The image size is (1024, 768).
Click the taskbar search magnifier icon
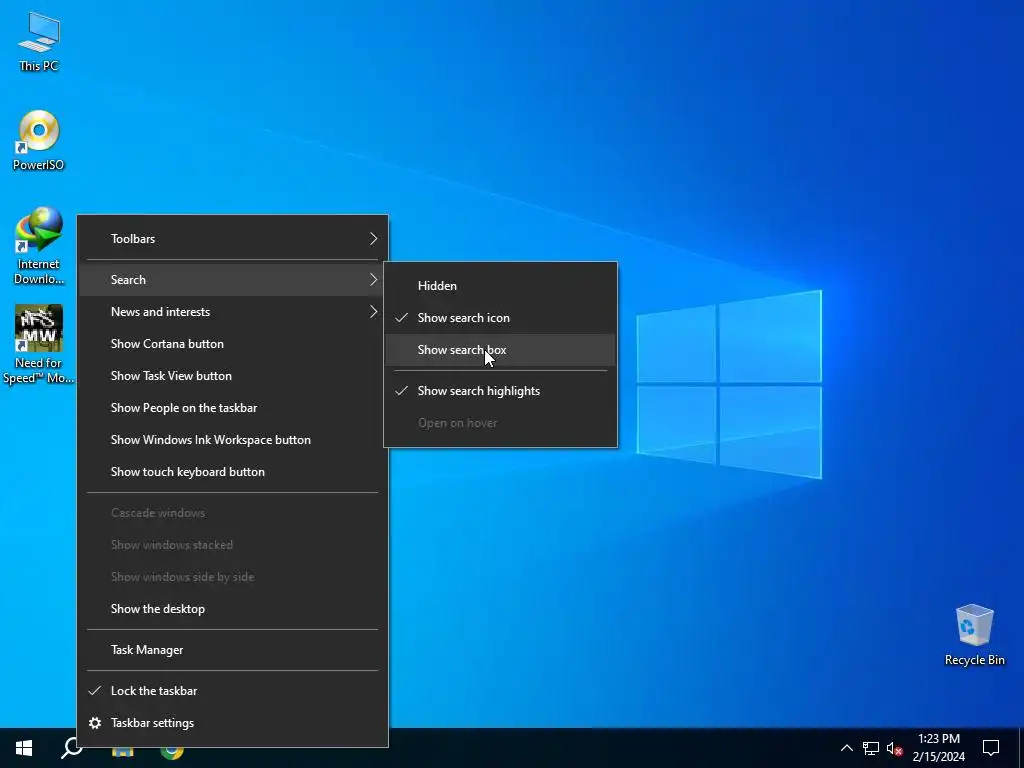coord(72,748)
